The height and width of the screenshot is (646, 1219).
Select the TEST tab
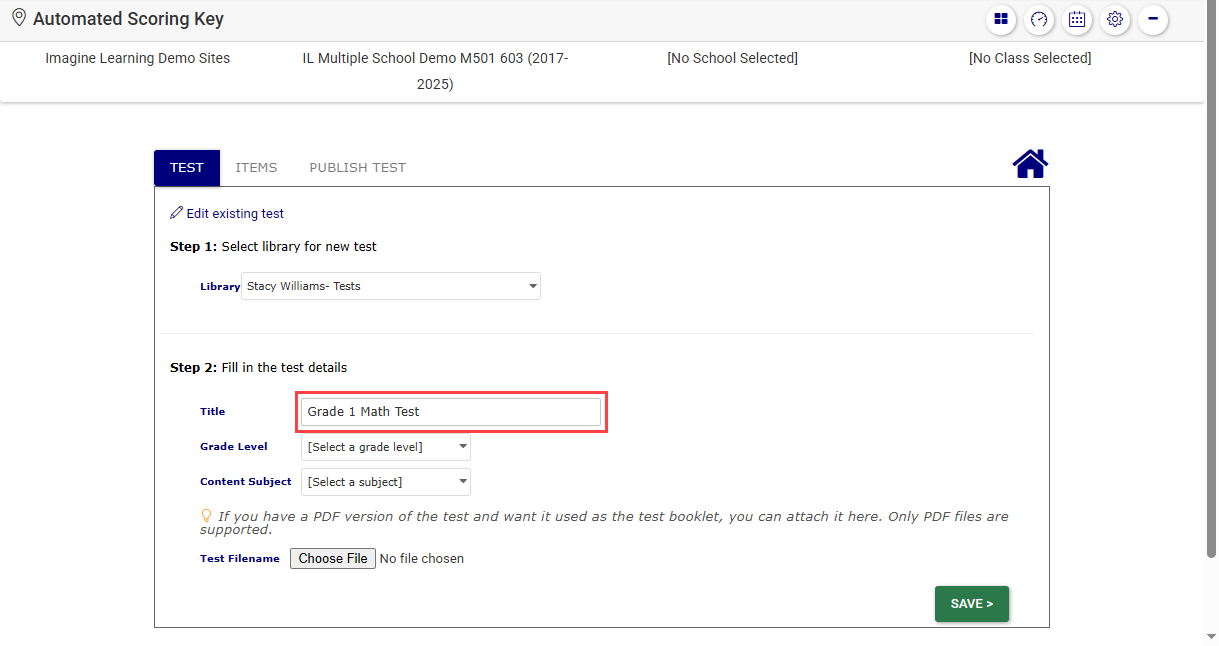(x=187, y=168)
